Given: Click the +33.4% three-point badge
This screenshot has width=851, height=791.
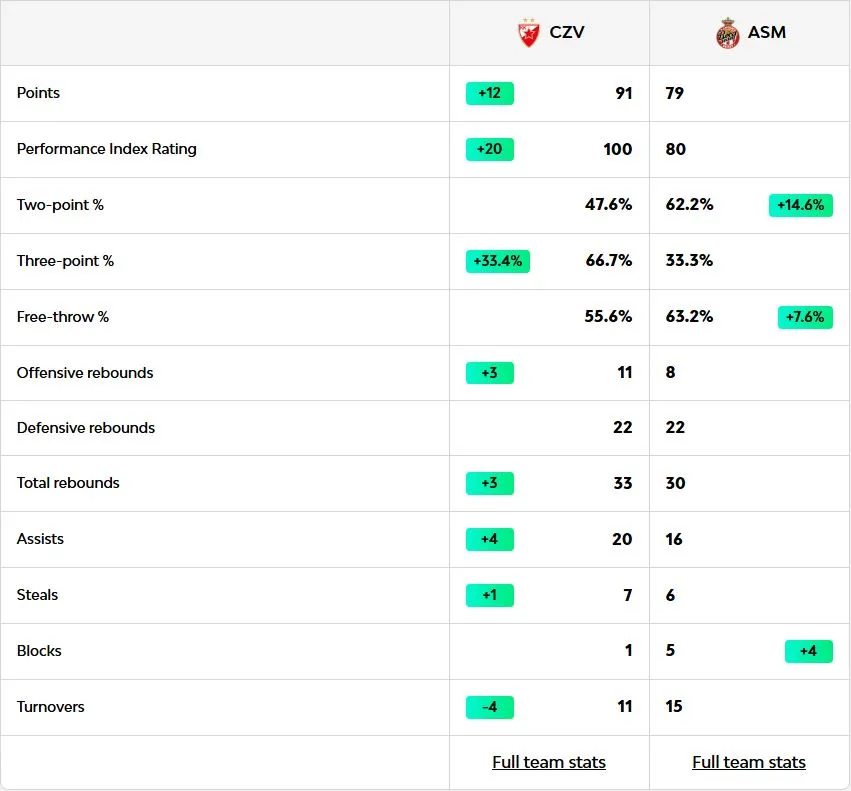Looking at the screenshot, I should [497, 261].
